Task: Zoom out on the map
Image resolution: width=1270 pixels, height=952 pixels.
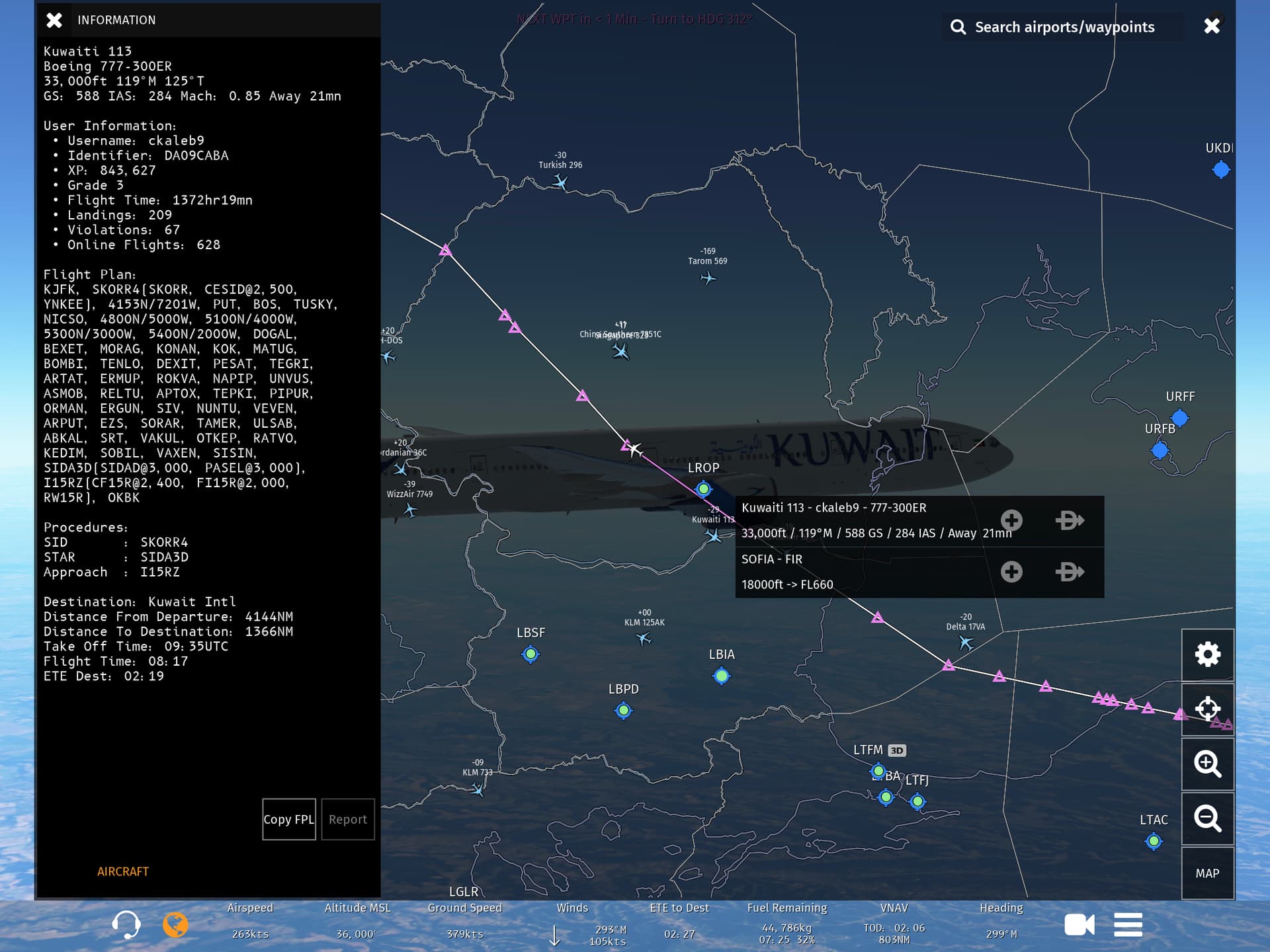Action: click(1207, 818)
